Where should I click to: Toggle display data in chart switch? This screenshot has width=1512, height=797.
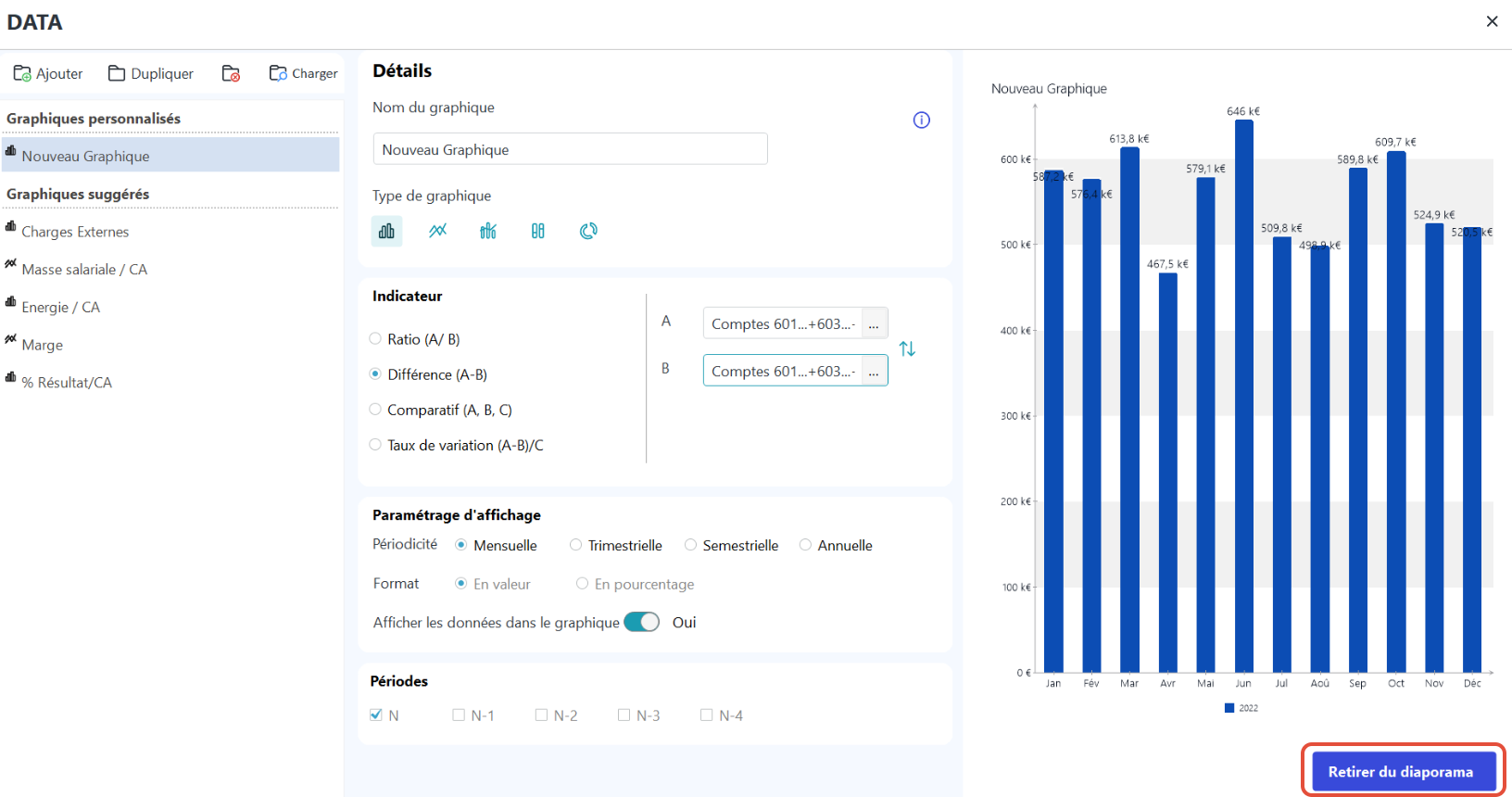click(x=641, y=622)
